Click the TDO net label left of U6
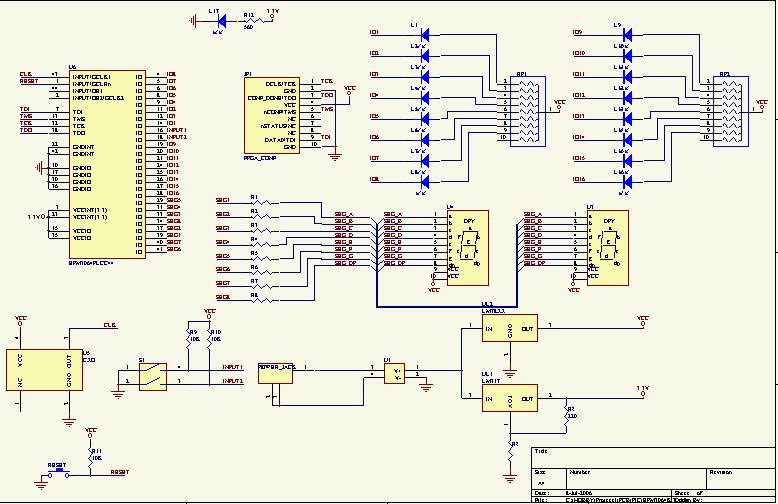The height and width of the screenshot is (504, 778). tap(26, 130)
